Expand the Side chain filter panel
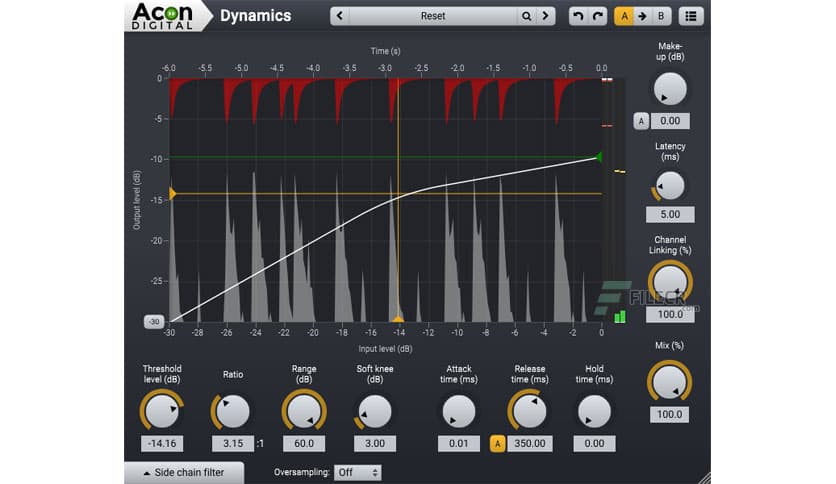 (x=184, y=472)
